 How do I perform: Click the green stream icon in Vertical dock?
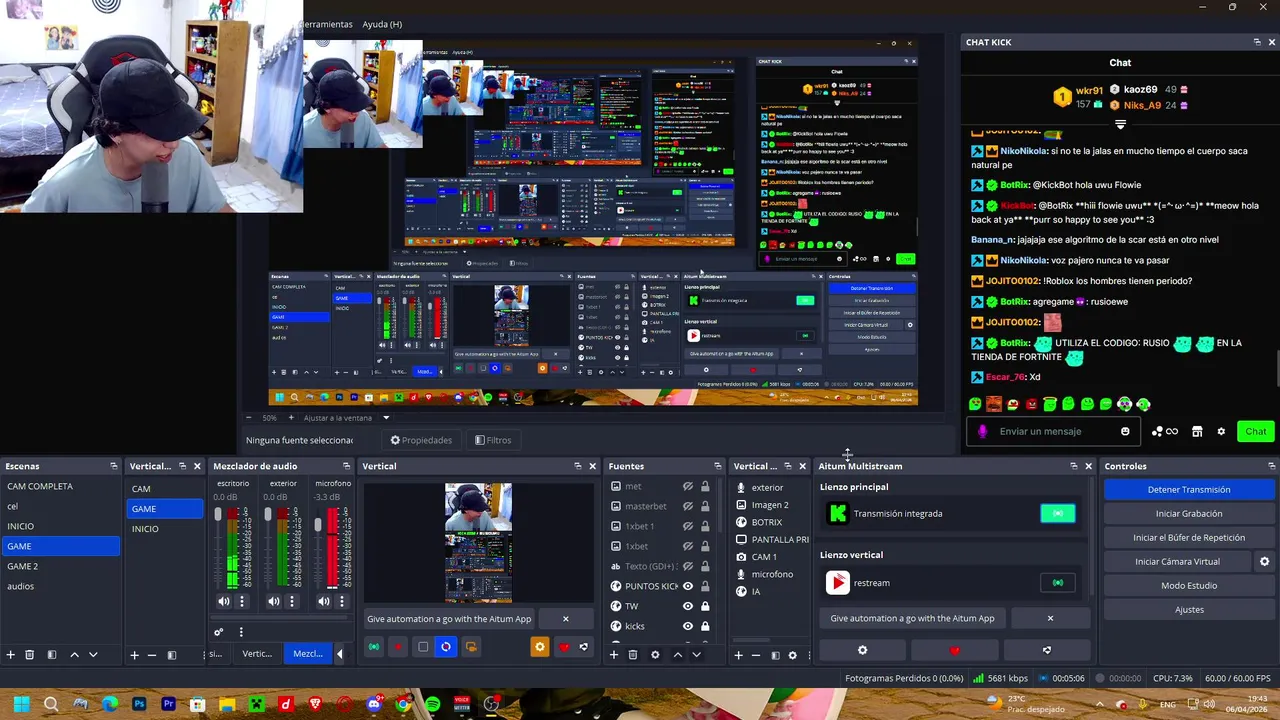[x=374, y=647]
